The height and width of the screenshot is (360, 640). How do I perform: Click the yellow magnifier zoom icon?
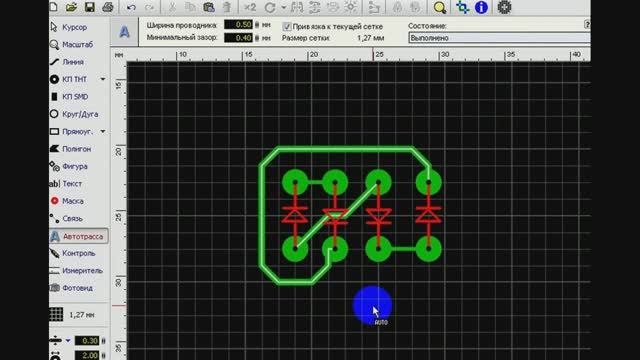[x=440, y=7]
